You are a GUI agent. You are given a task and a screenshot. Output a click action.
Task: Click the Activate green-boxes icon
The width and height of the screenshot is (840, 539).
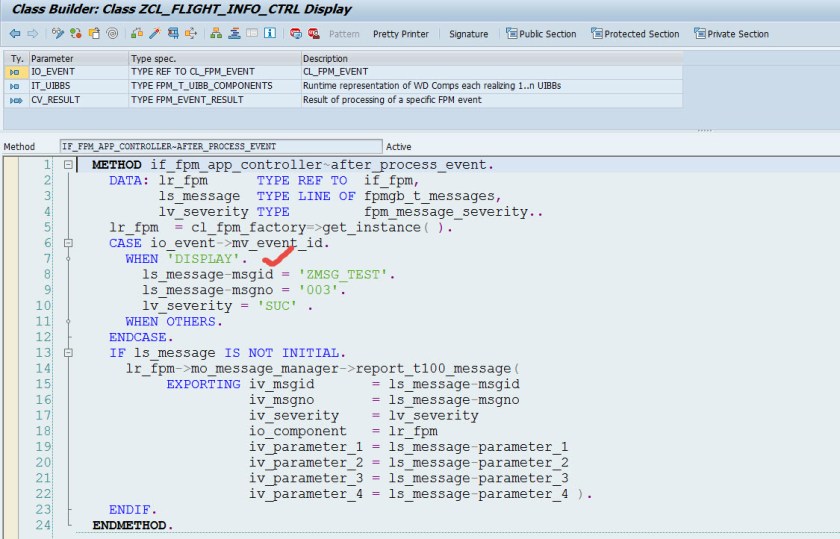[137, 34]
